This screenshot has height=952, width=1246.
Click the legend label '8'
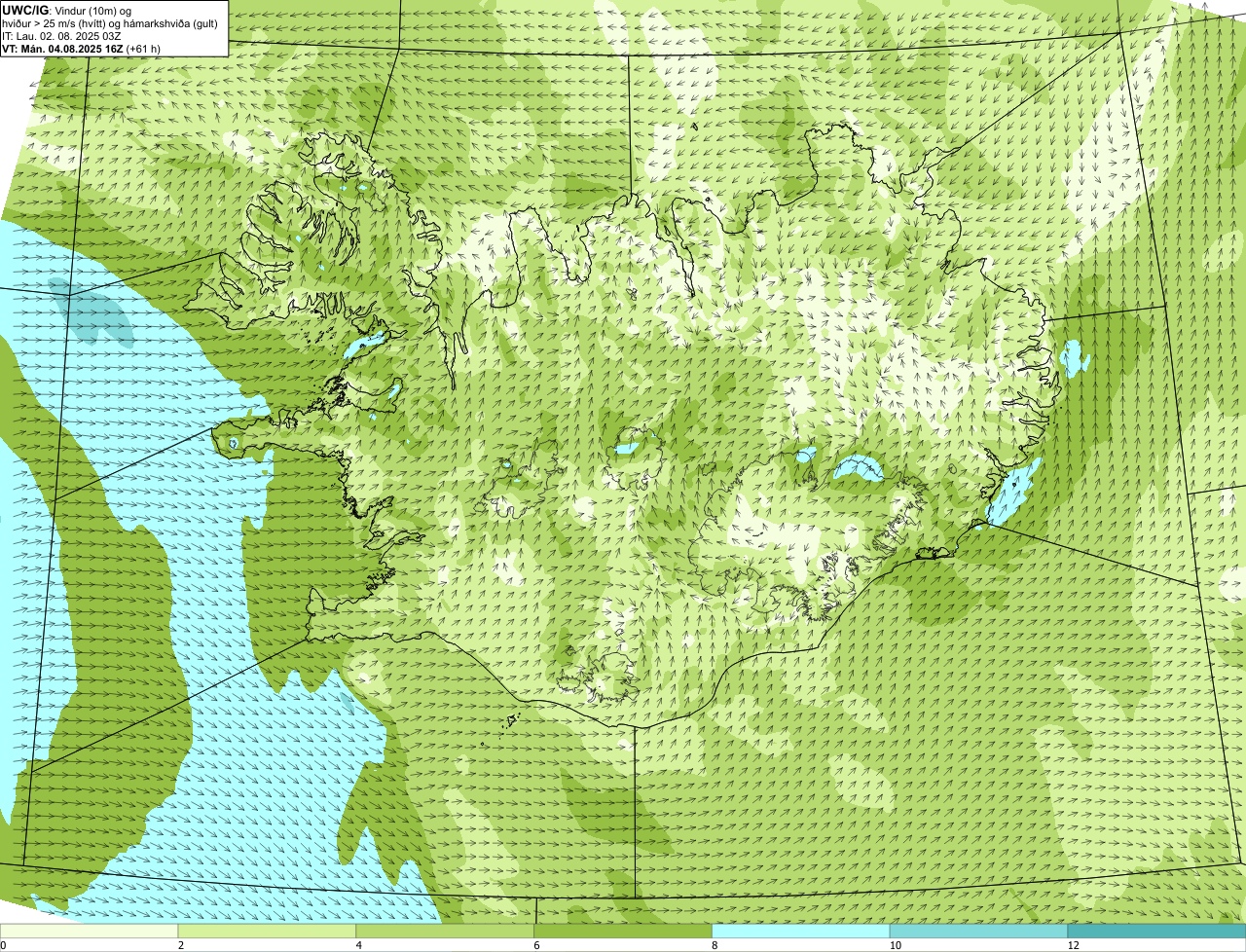(715, 945)
